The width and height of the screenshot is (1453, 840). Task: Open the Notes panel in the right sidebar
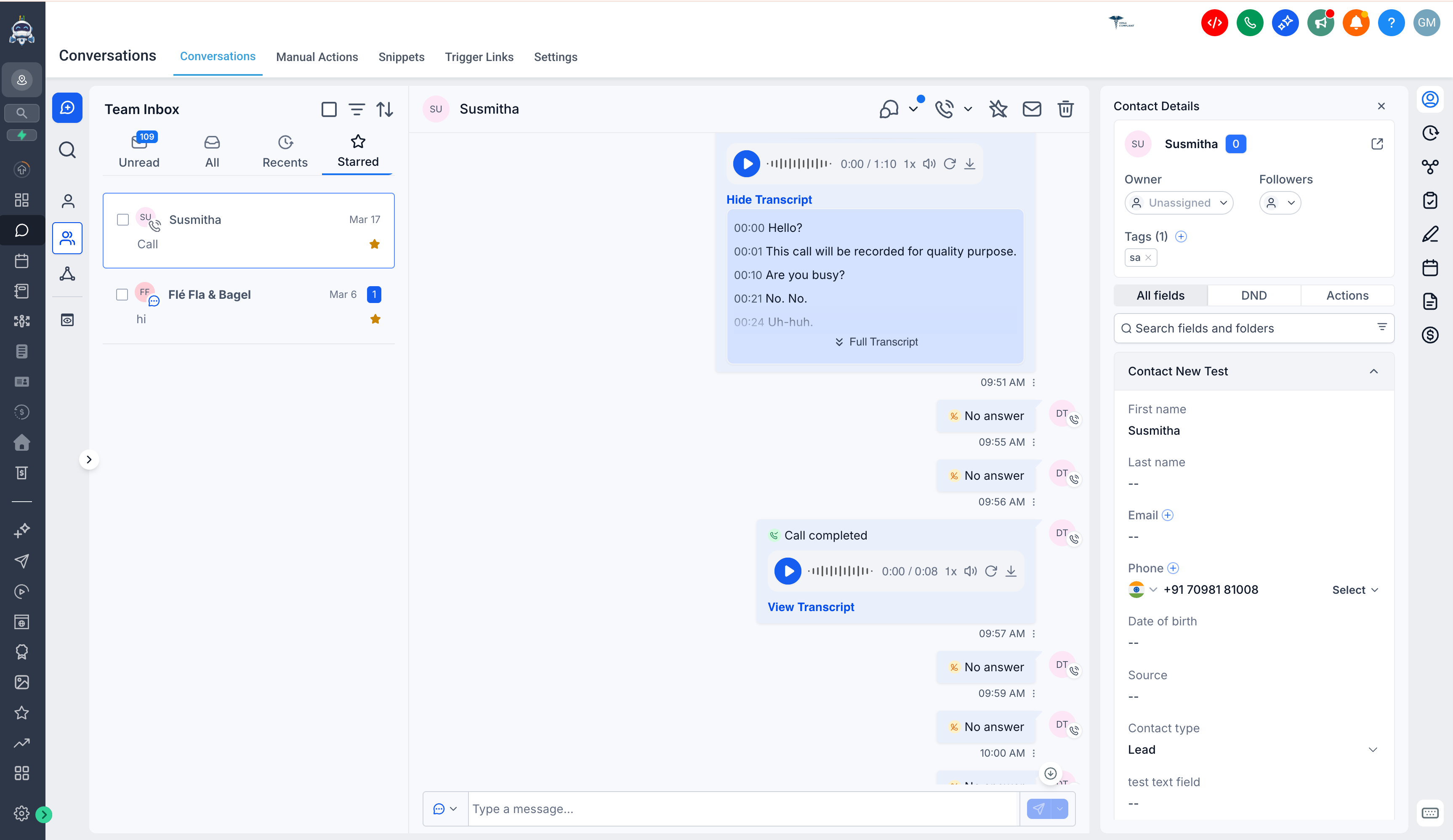click(1431, 234)
